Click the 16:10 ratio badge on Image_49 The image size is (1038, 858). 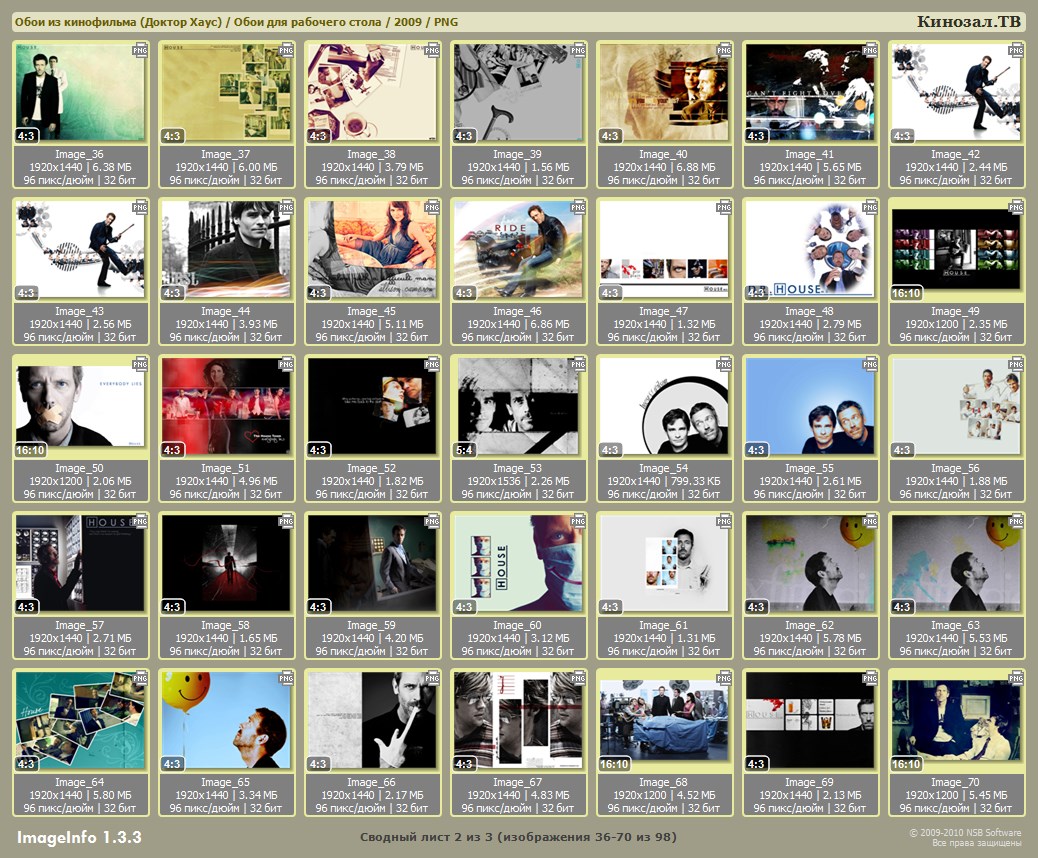tap(906, 293)
